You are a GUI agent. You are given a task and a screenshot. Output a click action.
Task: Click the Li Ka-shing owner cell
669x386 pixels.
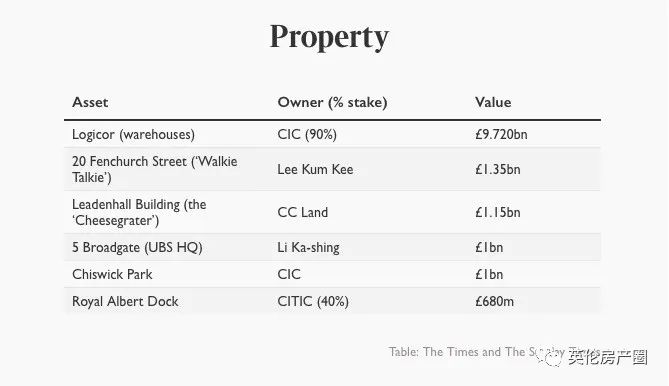[308, 247]
